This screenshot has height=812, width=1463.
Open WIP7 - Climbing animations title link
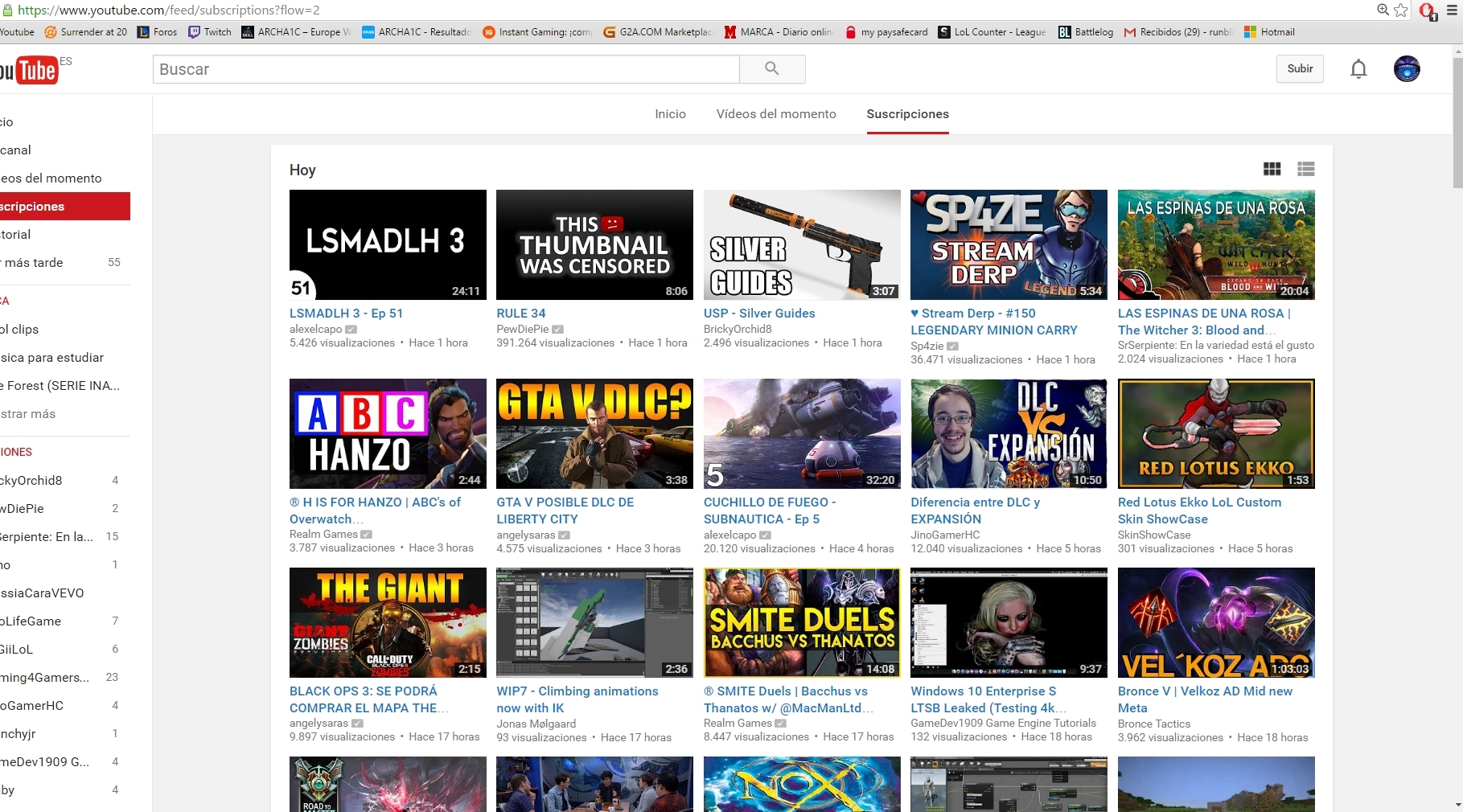pos(577,699)
